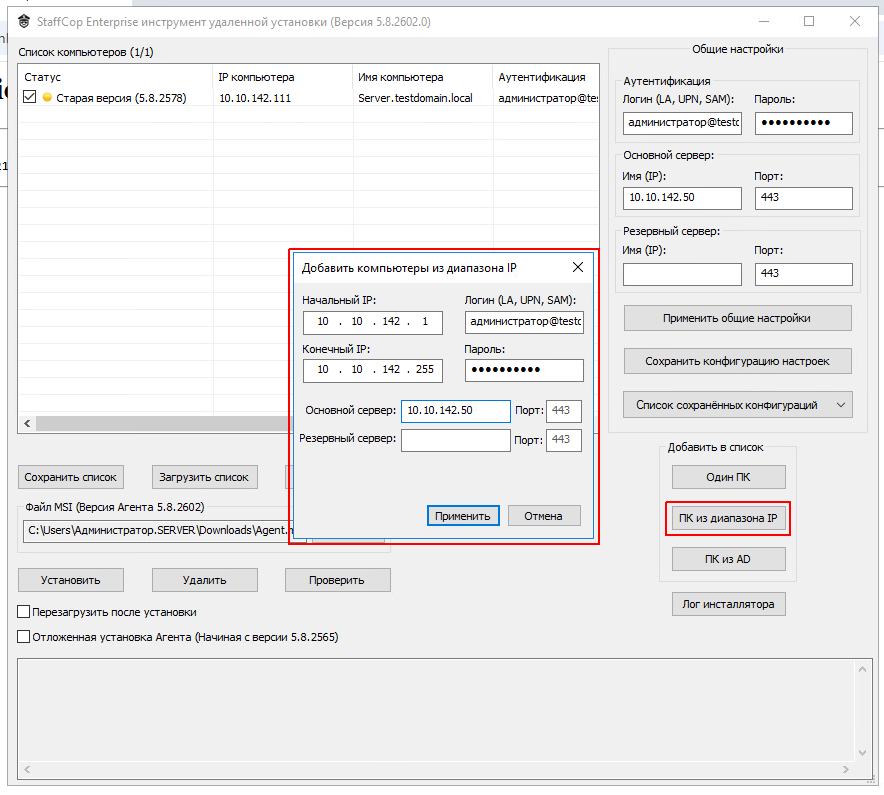
Task: Click the main server field in dialog
Action: coord(455,411)
